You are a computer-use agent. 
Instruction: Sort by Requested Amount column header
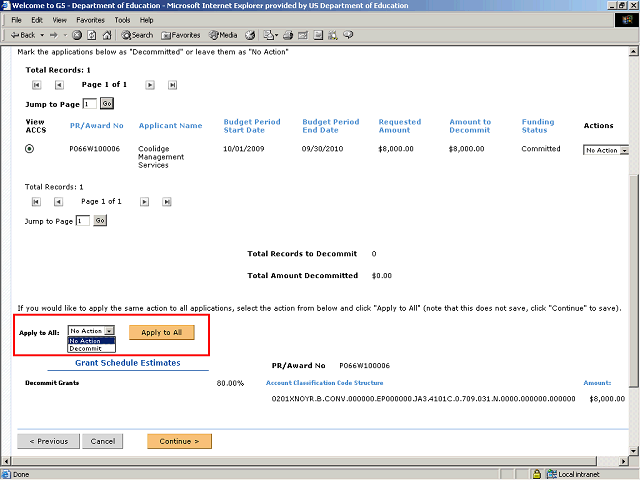coord(400,126)
